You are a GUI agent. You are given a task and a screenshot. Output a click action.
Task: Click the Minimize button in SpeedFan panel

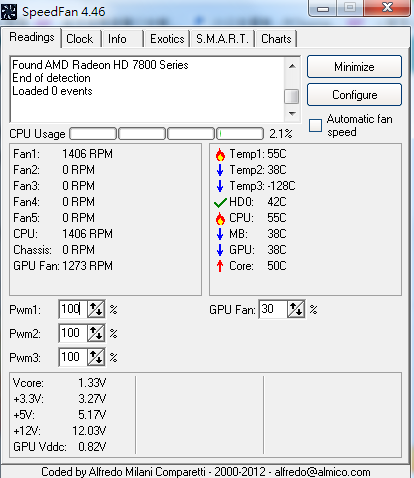pos(354,67)
